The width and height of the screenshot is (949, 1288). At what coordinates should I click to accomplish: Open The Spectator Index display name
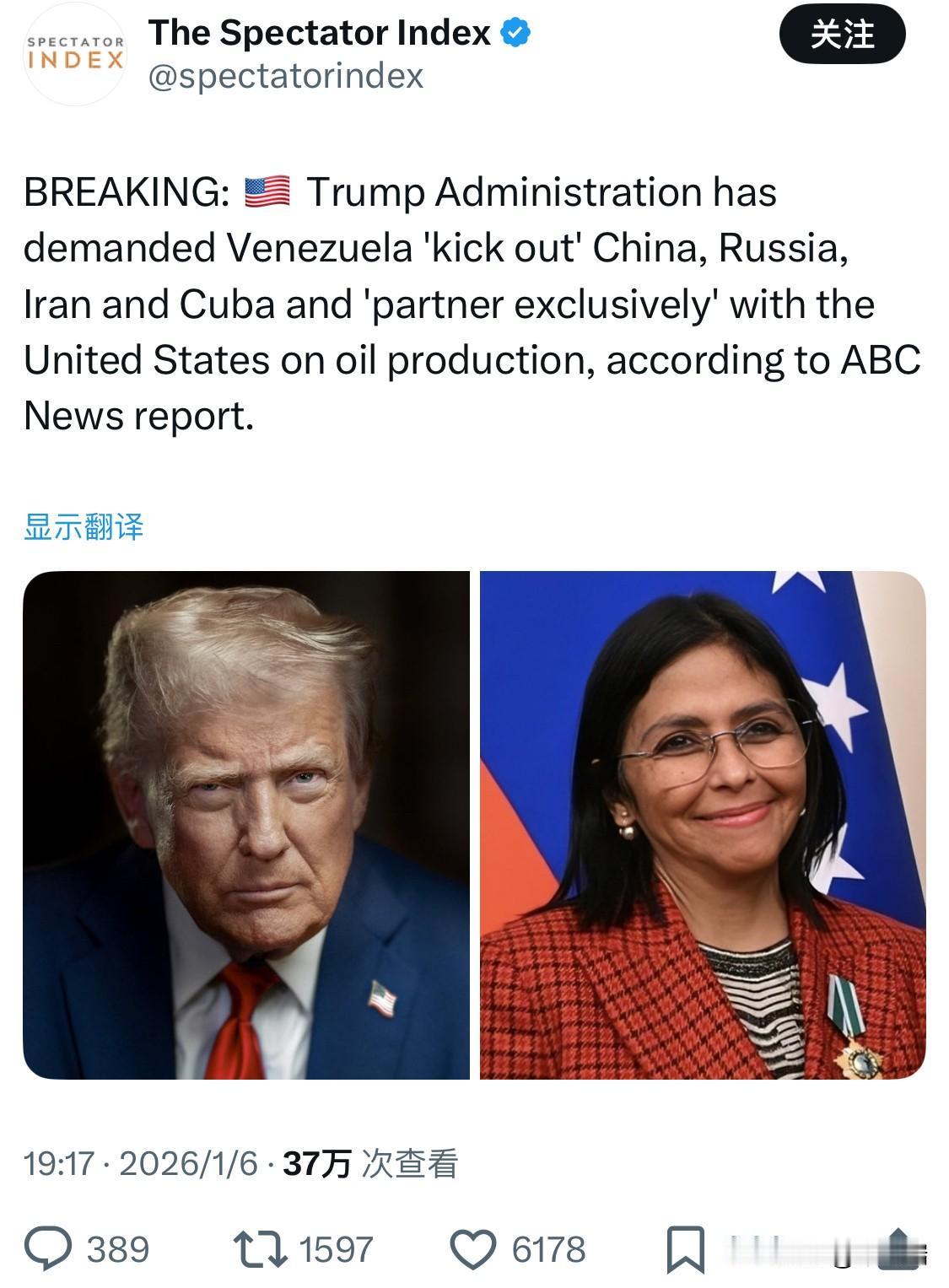coord(320,33)
